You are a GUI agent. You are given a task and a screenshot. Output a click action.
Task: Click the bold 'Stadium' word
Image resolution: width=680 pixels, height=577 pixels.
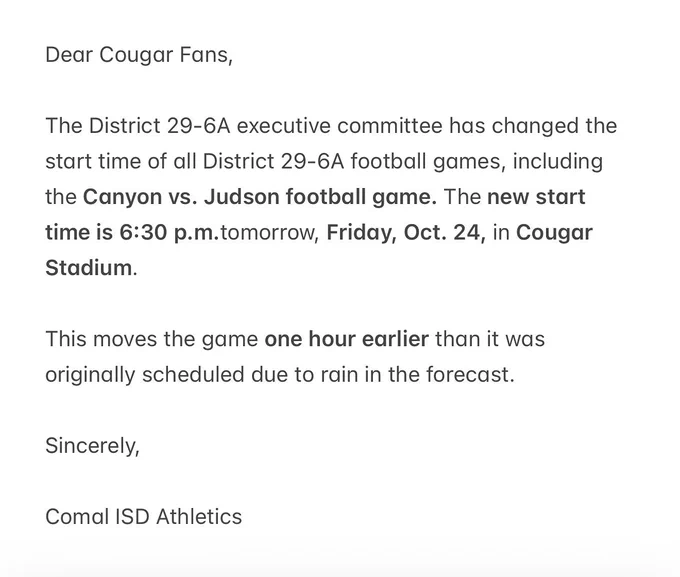pyautogui.click(x=89, y=268)
